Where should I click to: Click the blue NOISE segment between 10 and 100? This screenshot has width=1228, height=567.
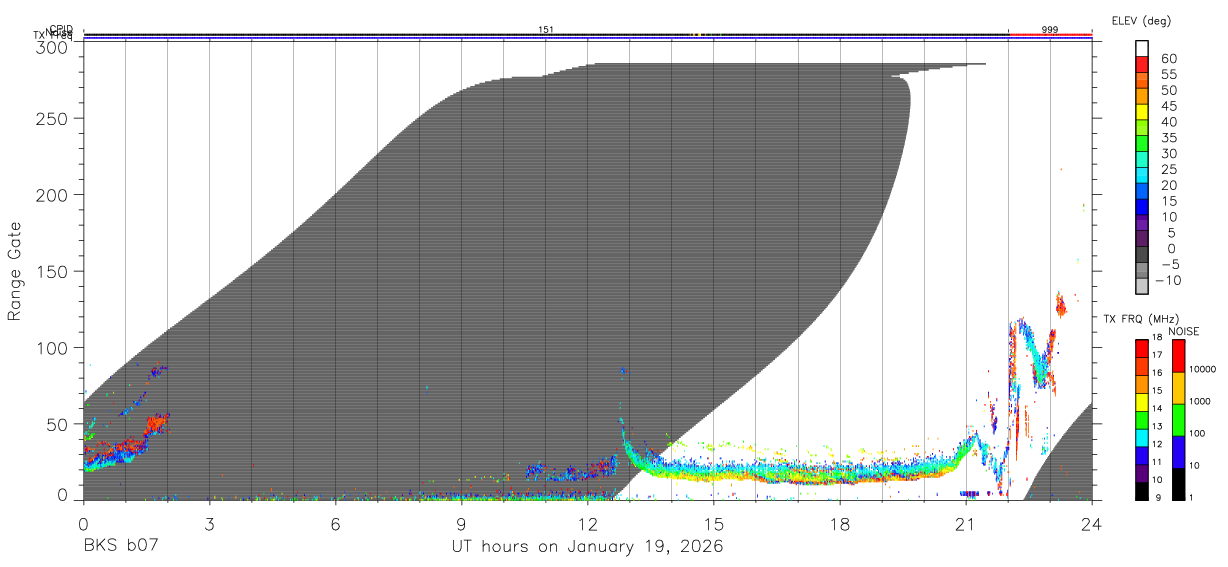coord(1177,451)
